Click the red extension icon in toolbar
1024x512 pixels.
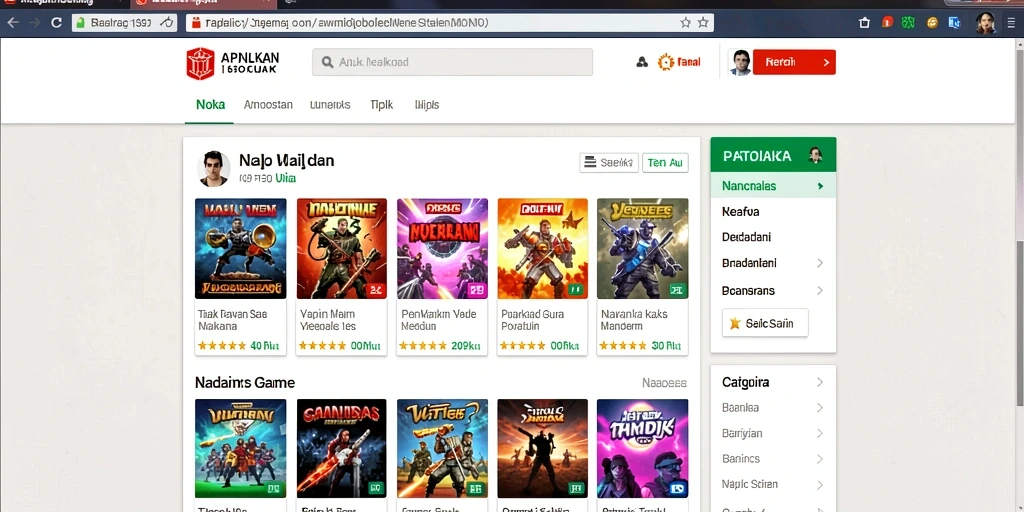887,23
